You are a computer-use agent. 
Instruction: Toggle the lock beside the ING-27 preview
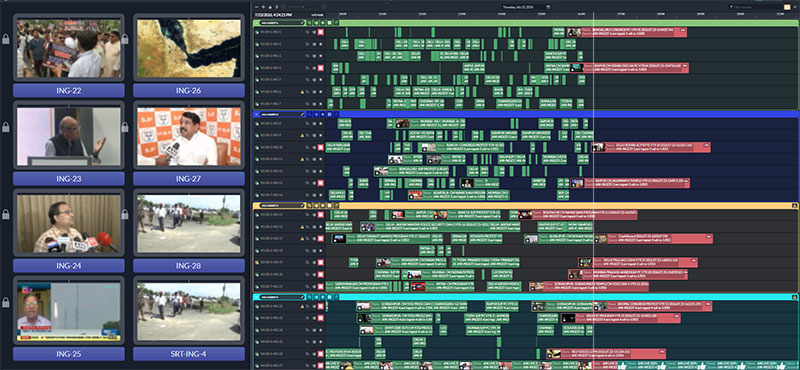point(125,127)
